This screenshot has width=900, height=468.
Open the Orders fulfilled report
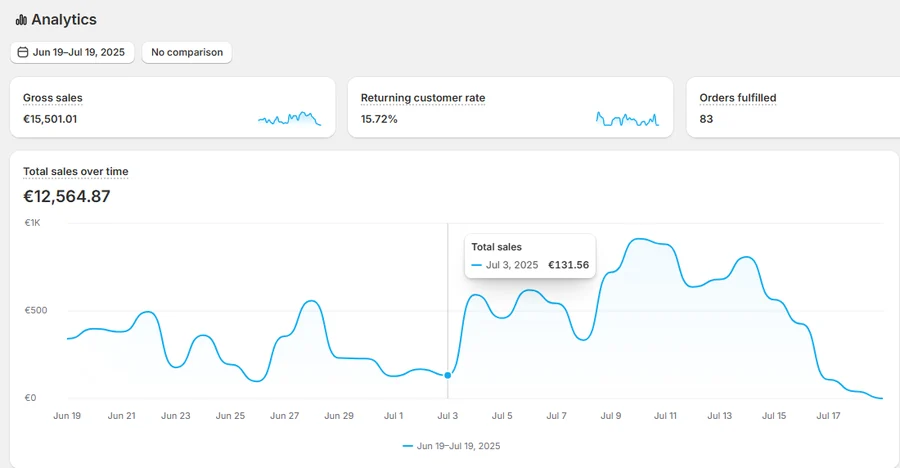[x=738, y=98]
